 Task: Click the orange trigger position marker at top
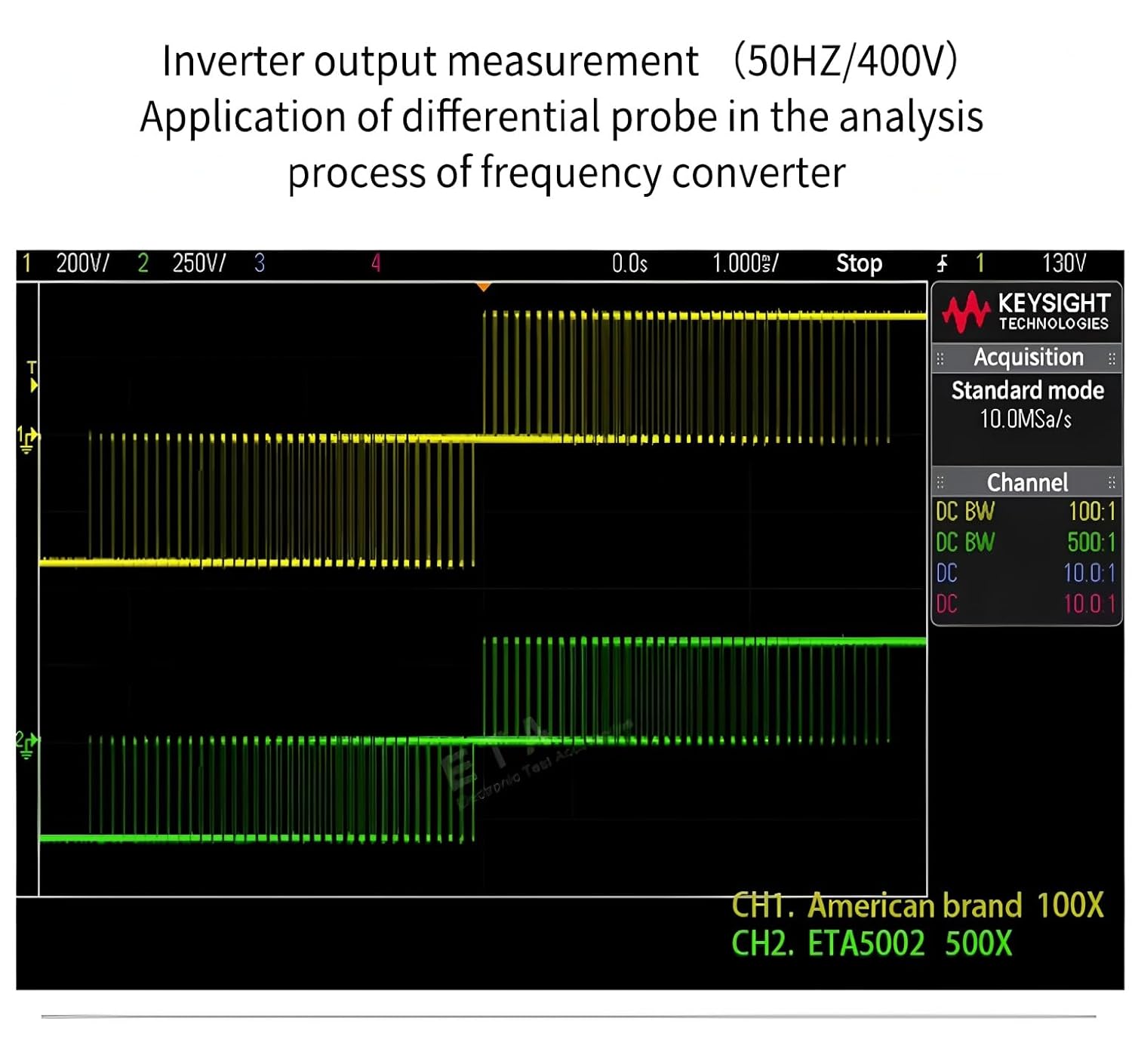pos(483,287)
